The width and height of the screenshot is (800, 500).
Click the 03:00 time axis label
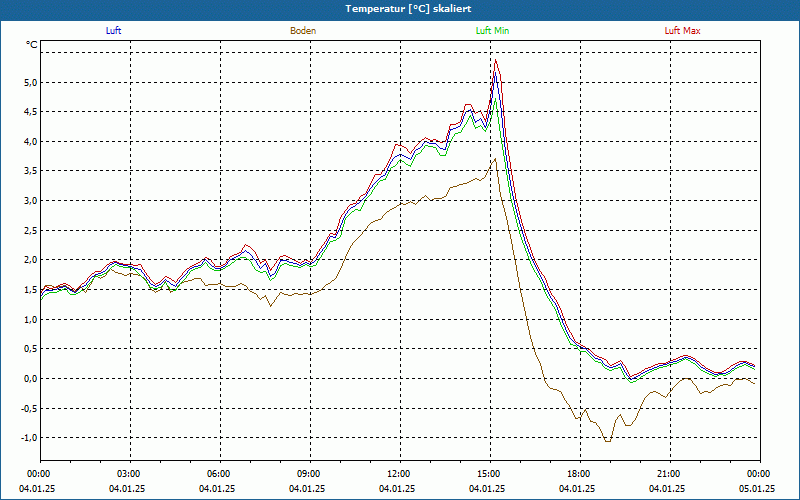click(x=130, y=474)
